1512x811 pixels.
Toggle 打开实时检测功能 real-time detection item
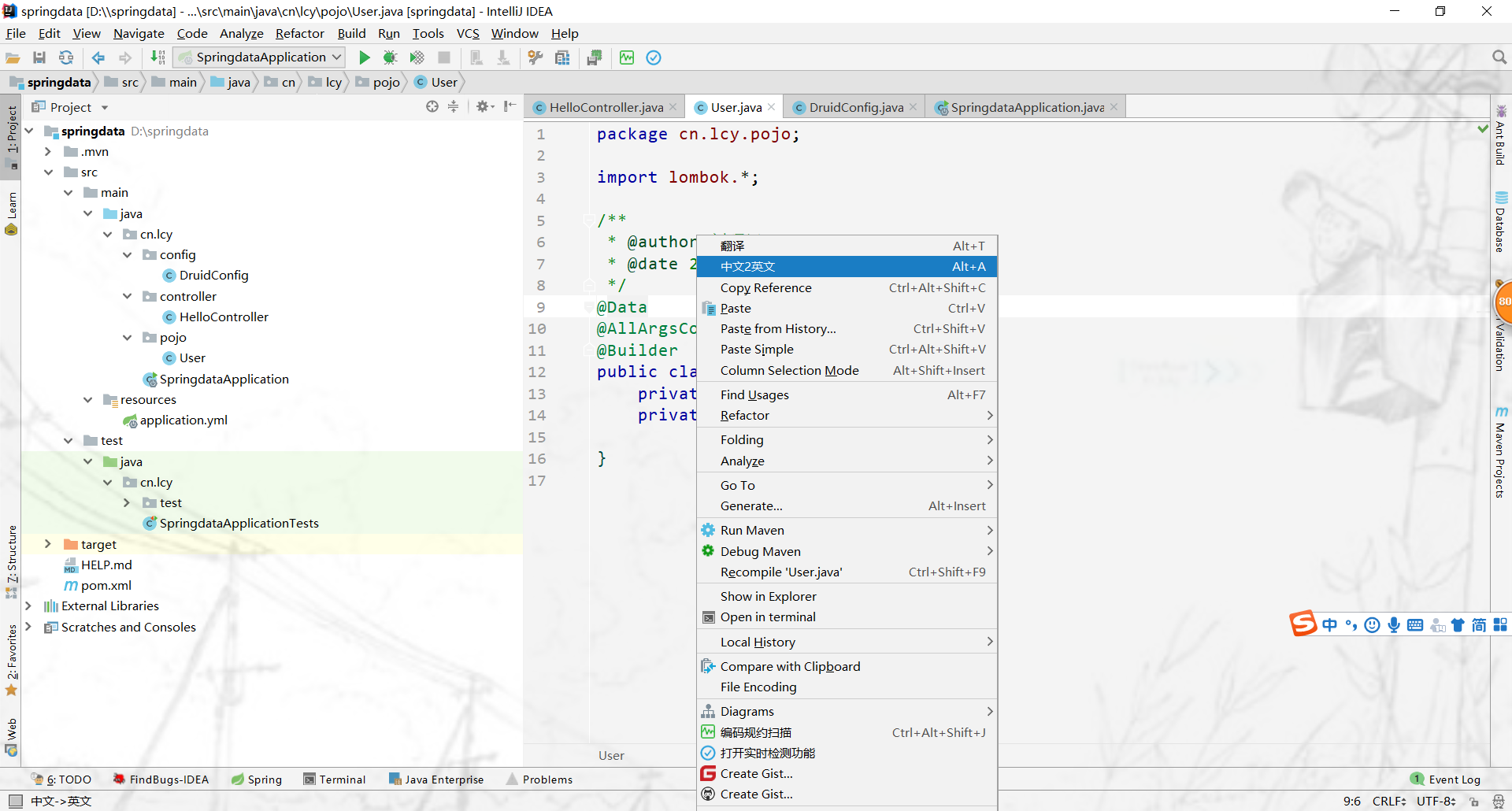click(767, 753)
